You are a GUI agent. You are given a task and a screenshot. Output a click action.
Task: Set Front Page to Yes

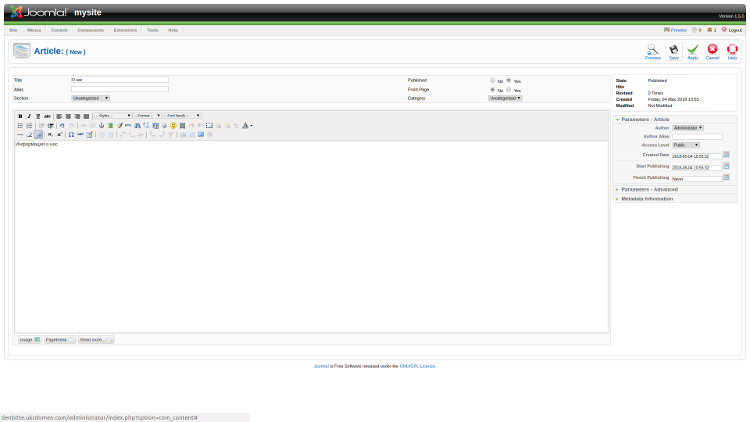508,89
